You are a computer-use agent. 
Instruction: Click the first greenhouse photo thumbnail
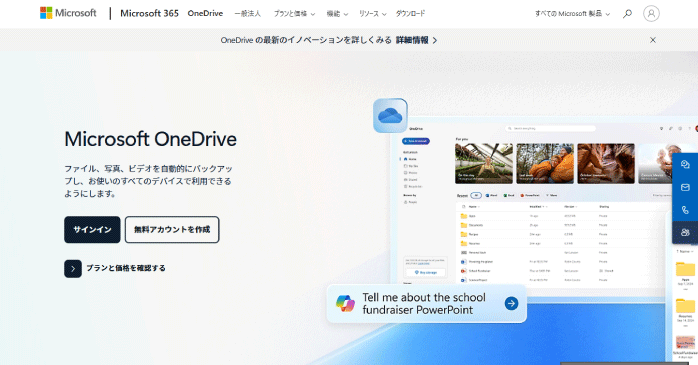[x=484, y=163]
